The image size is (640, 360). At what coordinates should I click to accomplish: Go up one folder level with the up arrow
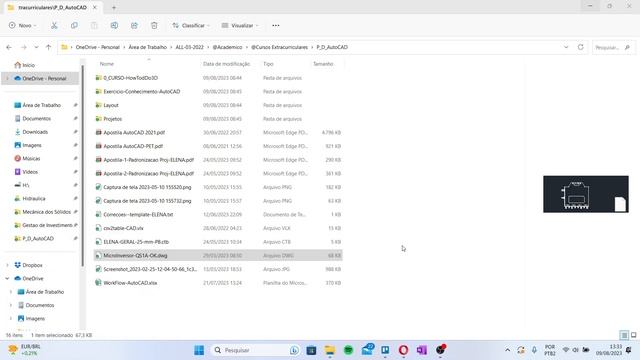coord(49,47)
